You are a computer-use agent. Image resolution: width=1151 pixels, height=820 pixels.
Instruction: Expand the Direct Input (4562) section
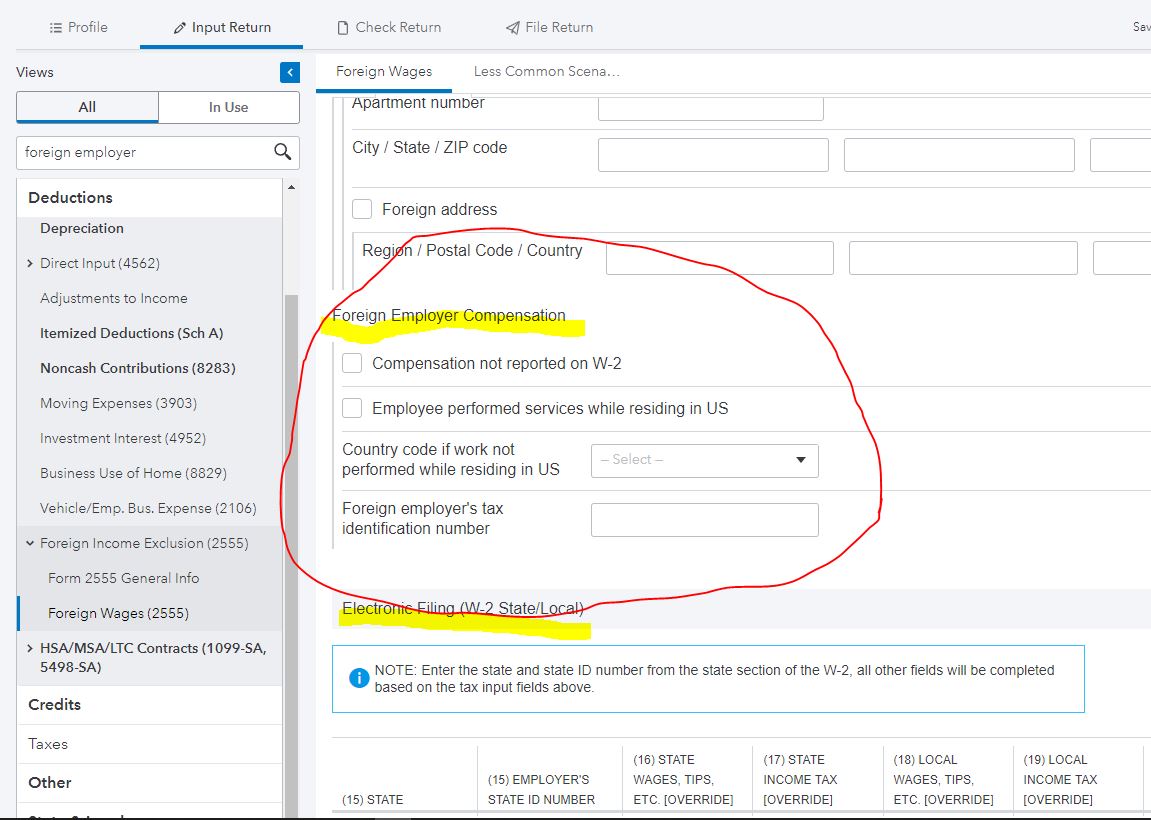(x=30, y=263)
